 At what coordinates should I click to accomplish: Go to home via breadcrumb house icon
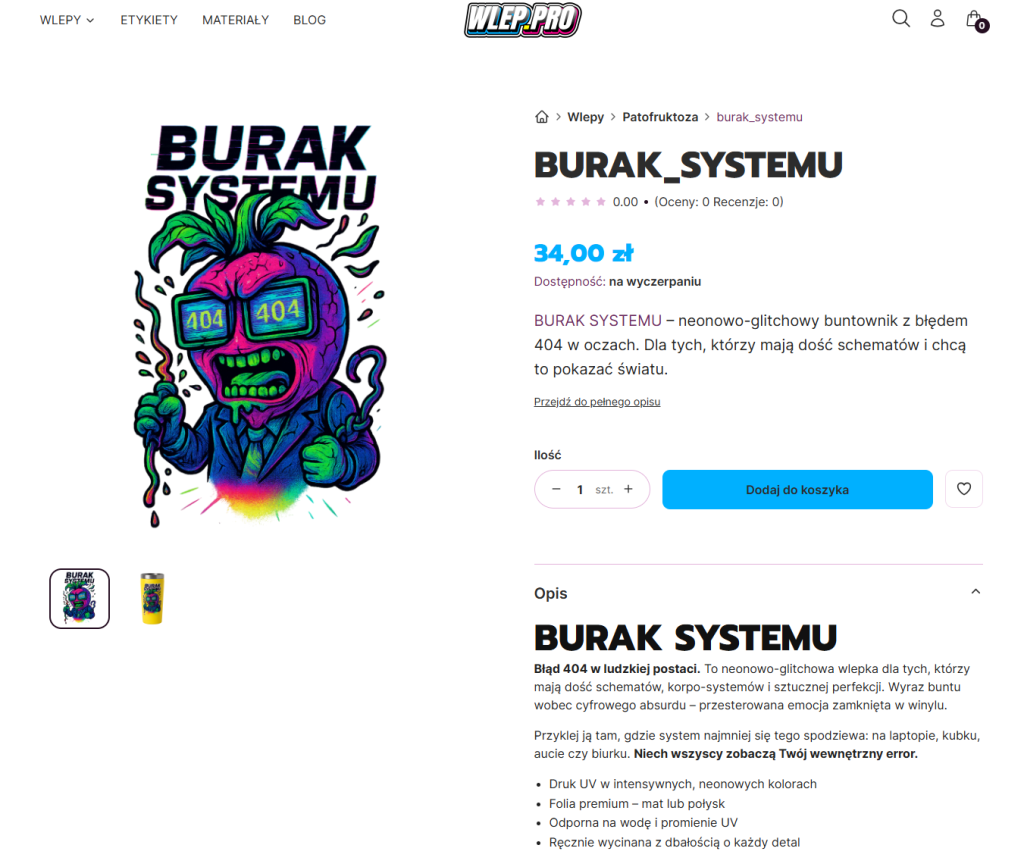541,117
